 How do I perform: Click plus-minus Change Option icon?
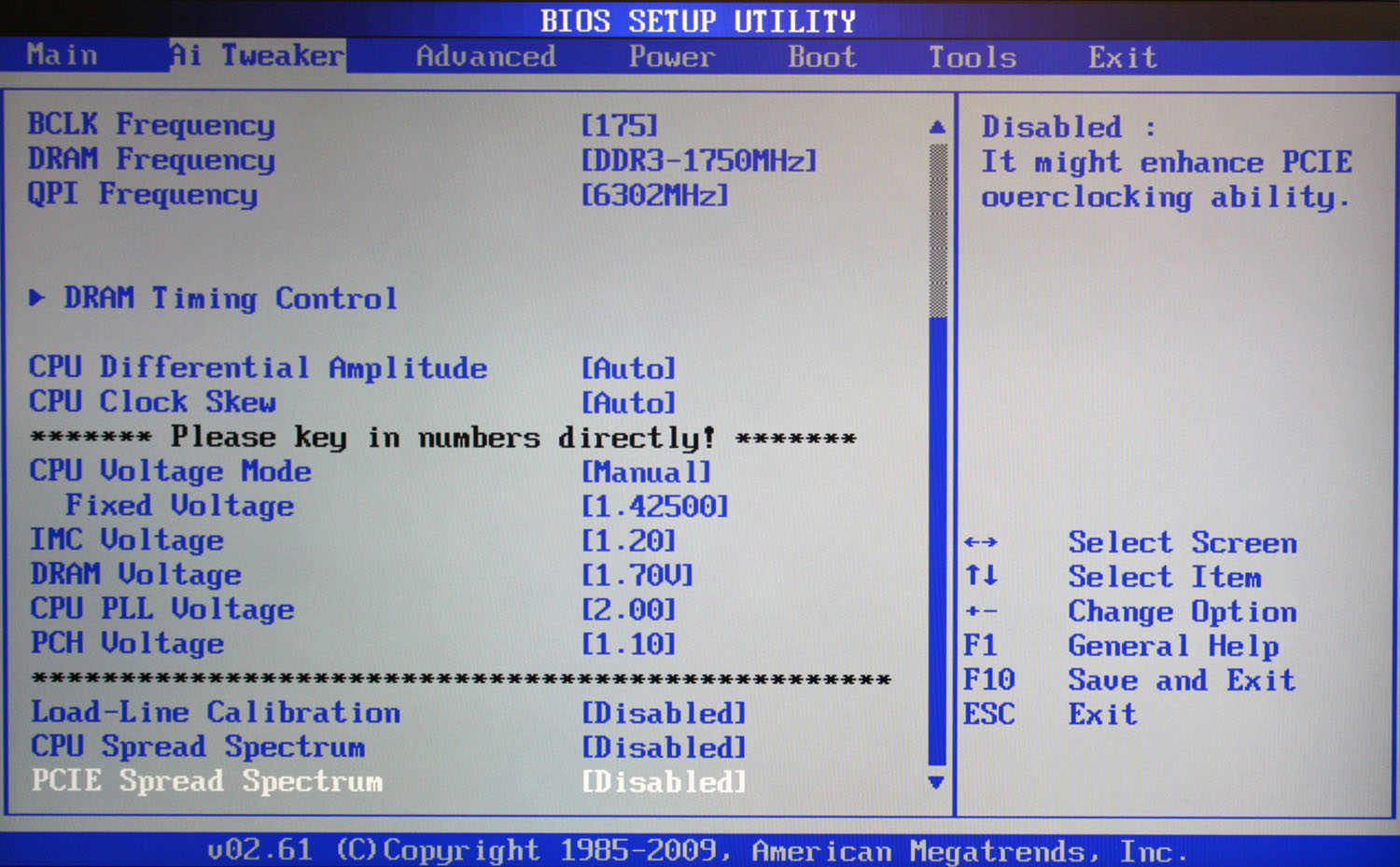pyautogui.click(x=981, y=611)
